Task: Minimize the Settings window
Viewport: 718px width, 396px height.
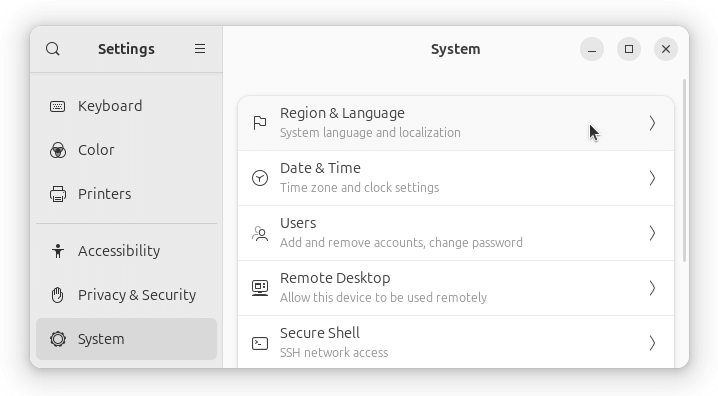Action: coord(592,49)
